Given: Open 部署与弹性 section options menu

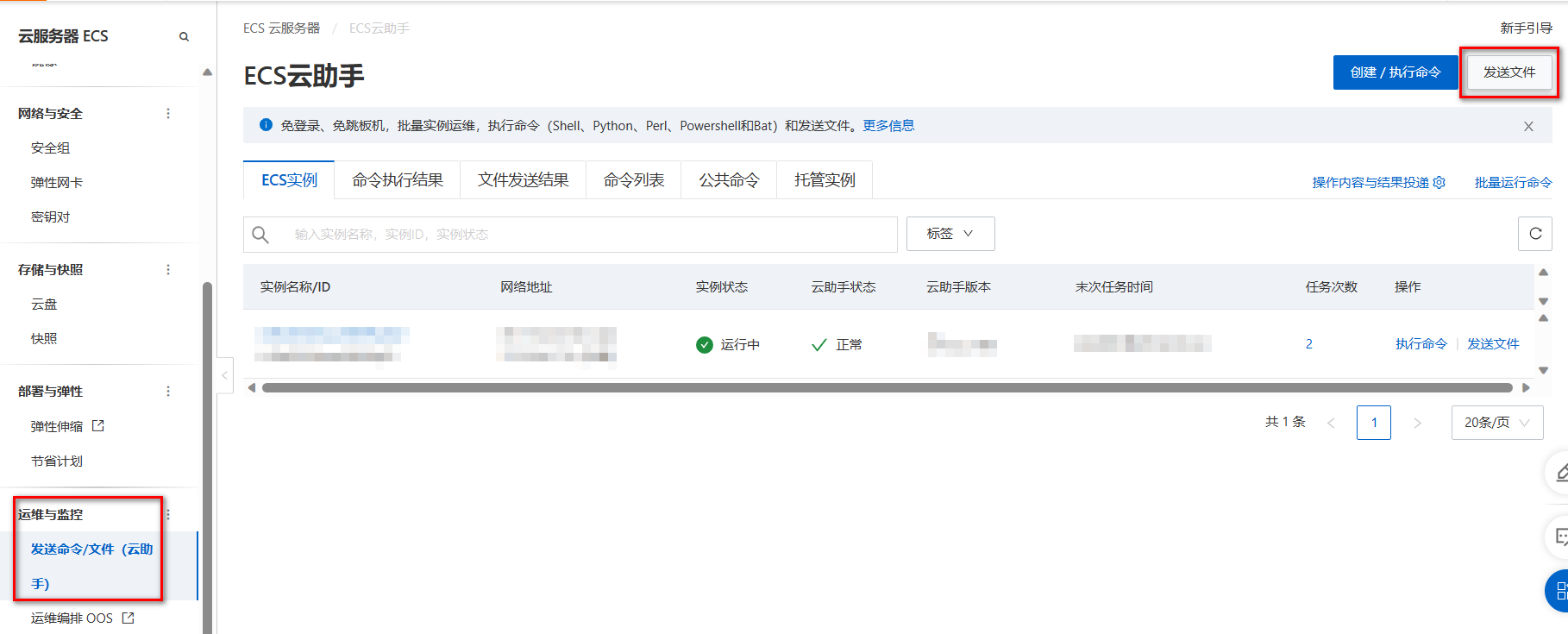Looking at the screenshot, I should click(x=168, y=391).
